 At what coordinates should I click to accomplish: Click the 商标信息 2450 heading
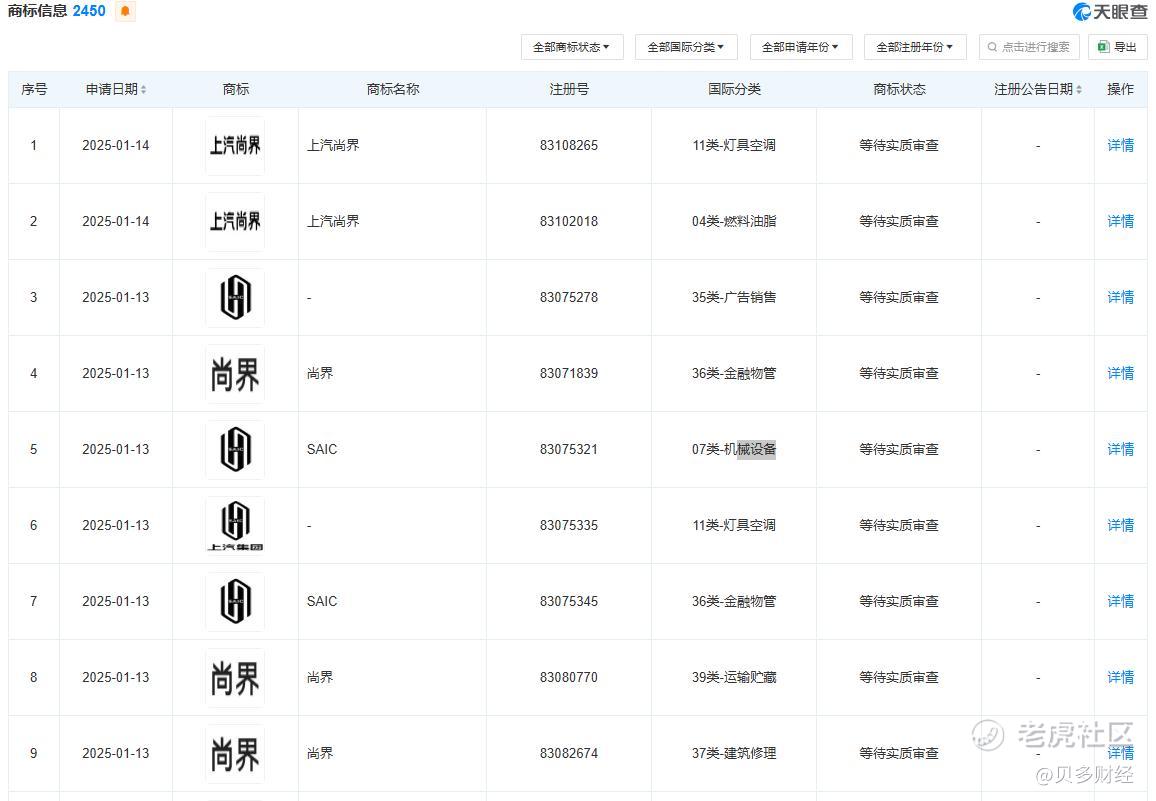pyautogui.click(x=57, y=11)
